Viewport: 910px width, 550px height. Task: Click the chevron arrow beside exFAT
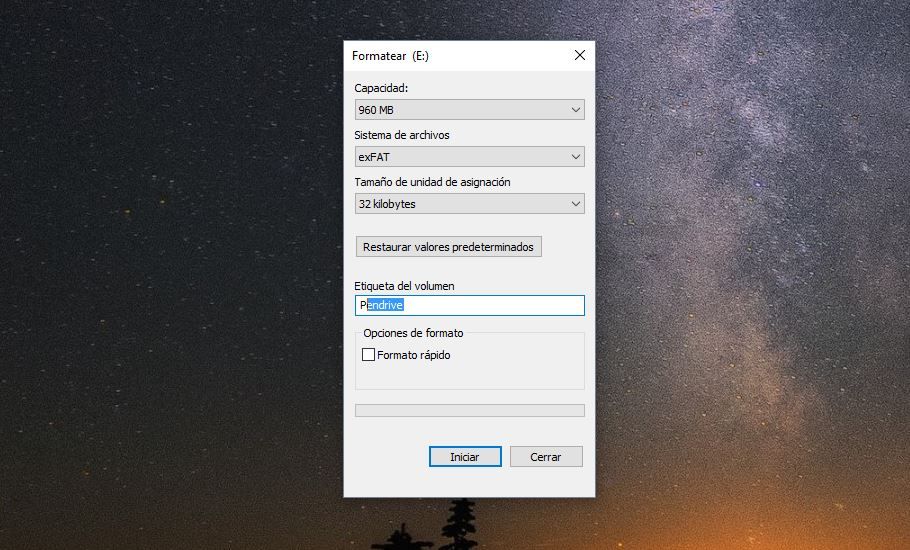(x=575, y=157)
